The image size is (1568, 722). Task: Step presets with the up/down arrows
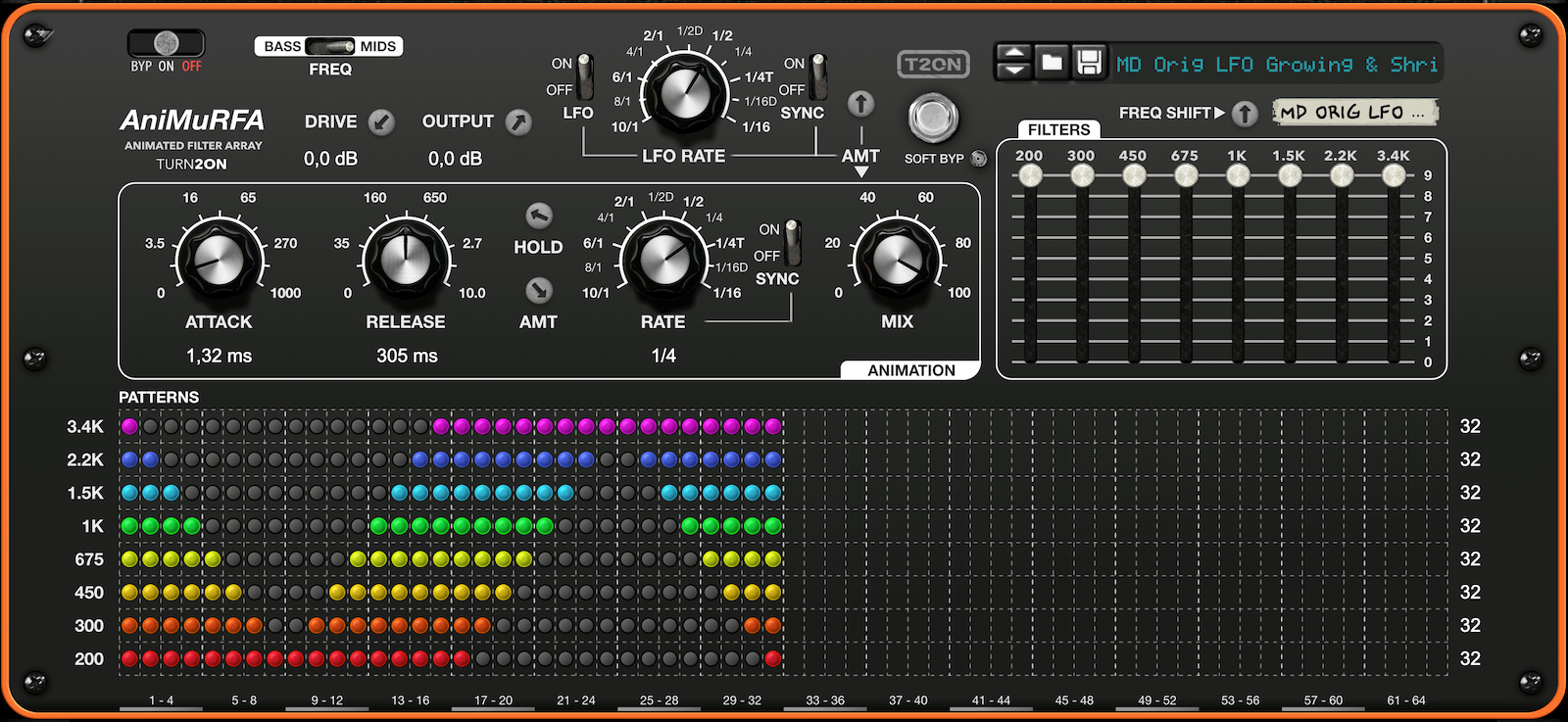click(x=1014, y=63)
